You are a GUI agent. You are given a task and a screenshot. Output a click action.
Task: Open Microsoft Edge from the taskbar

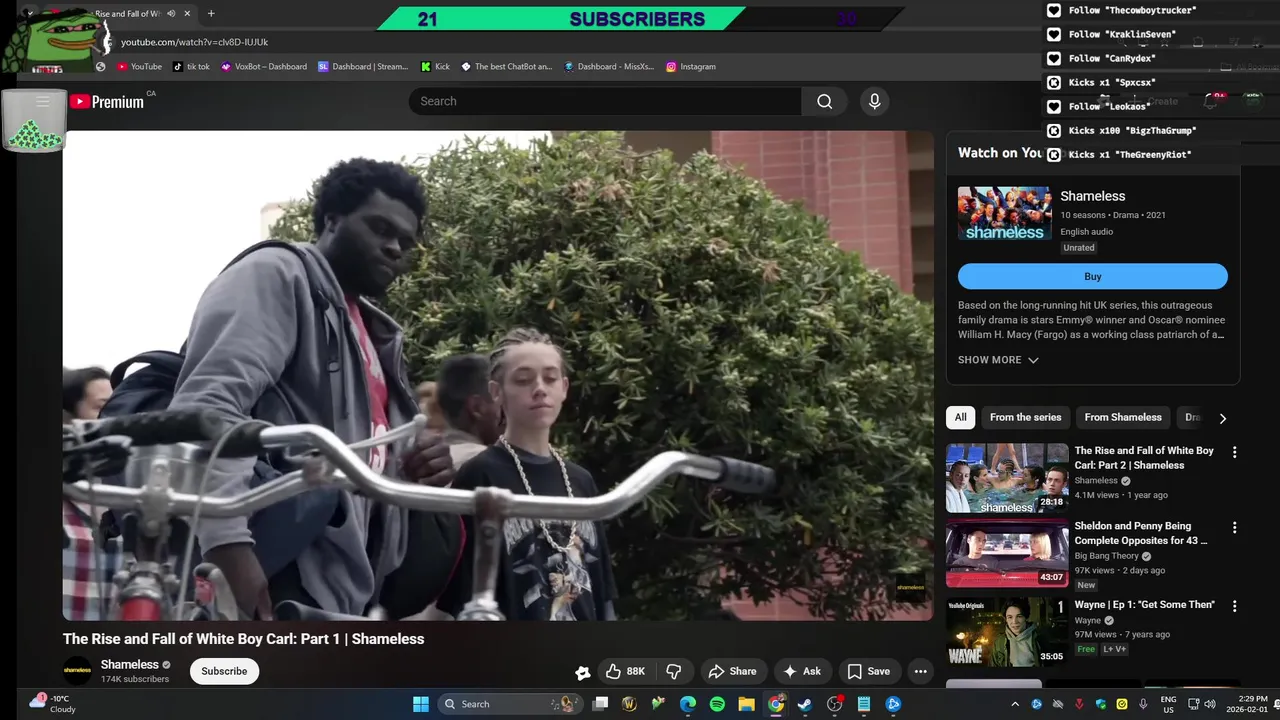point(688,704)
